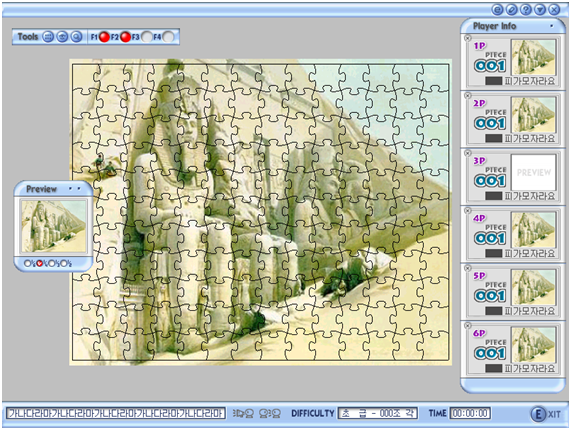
Task: Click the middle face icon in Tools
Action: 62,37
